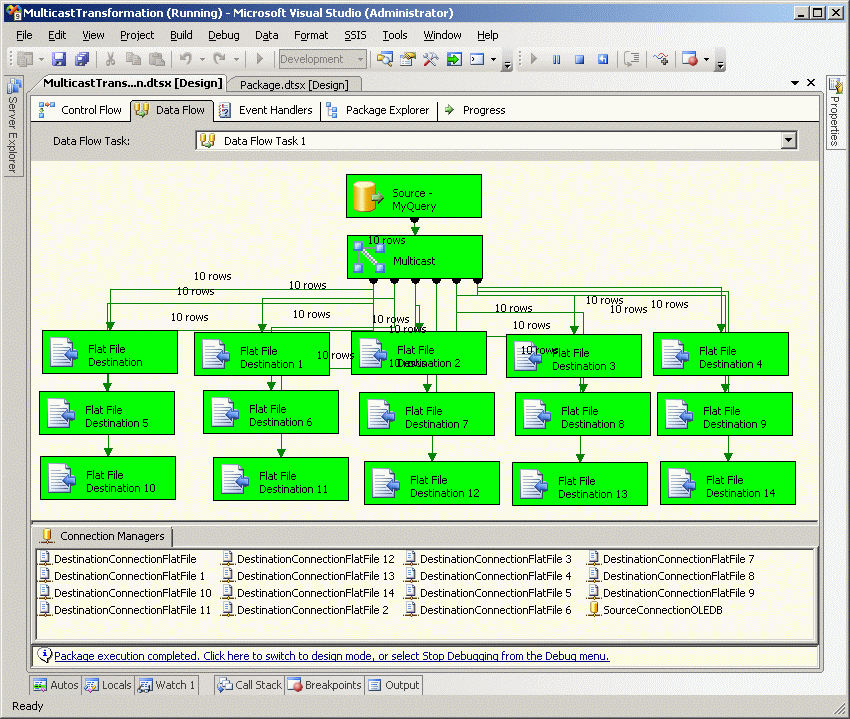This screenshot has height=719, width=850.
Task: Open the Development configuration dropdown
Action: (359, 60)
